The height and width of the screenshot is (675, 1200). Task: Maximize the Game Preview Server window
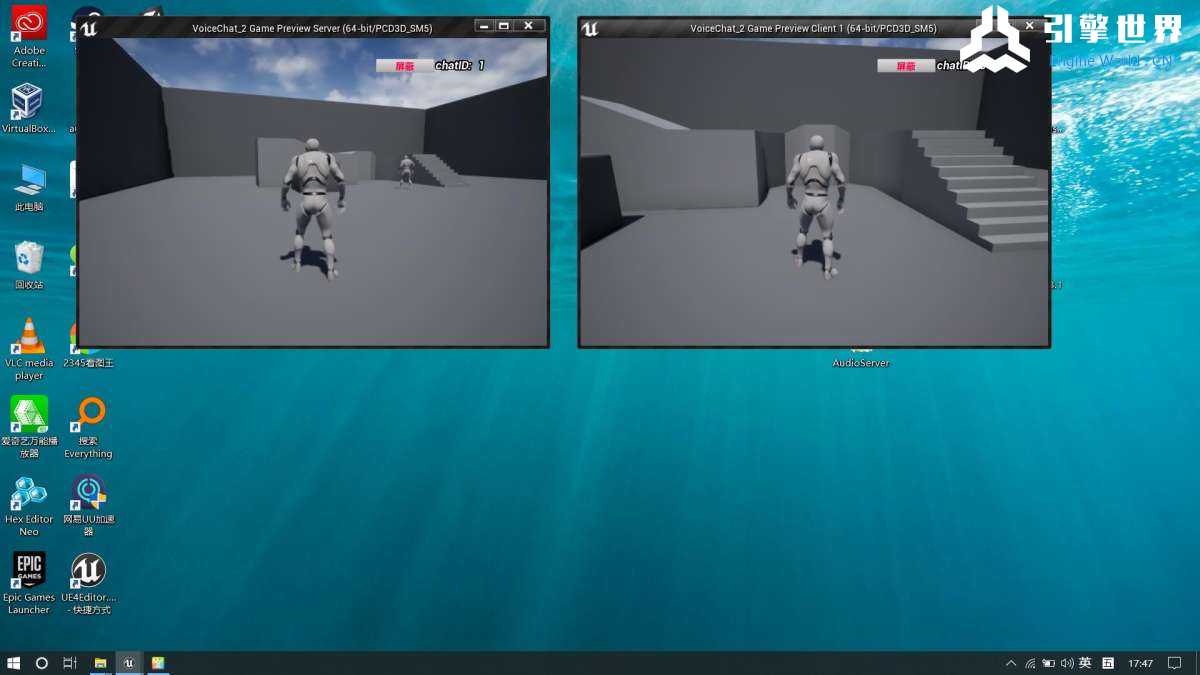[x=504, y=25]
